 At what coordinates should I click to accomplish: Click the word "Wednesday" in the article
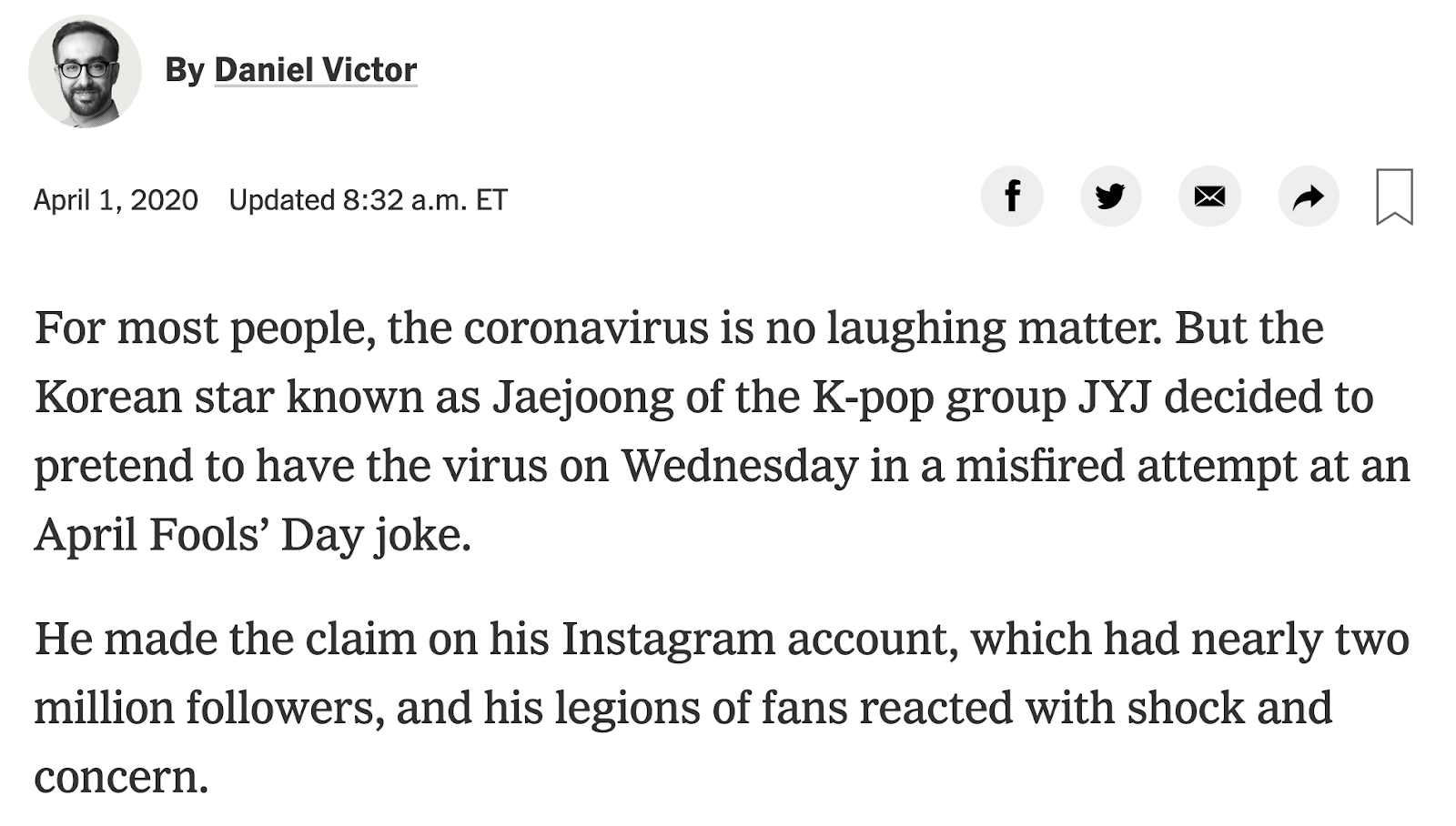(x=740, y=466)
